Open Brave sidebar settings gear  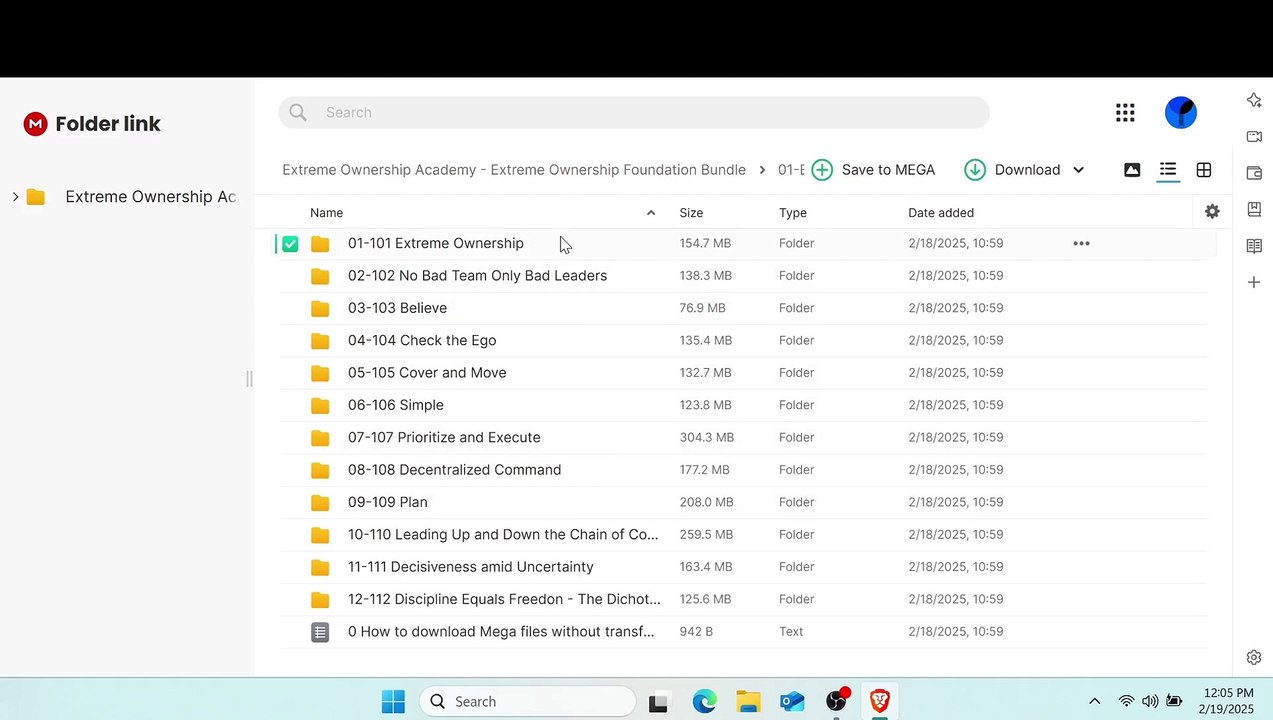(1254, 657)
